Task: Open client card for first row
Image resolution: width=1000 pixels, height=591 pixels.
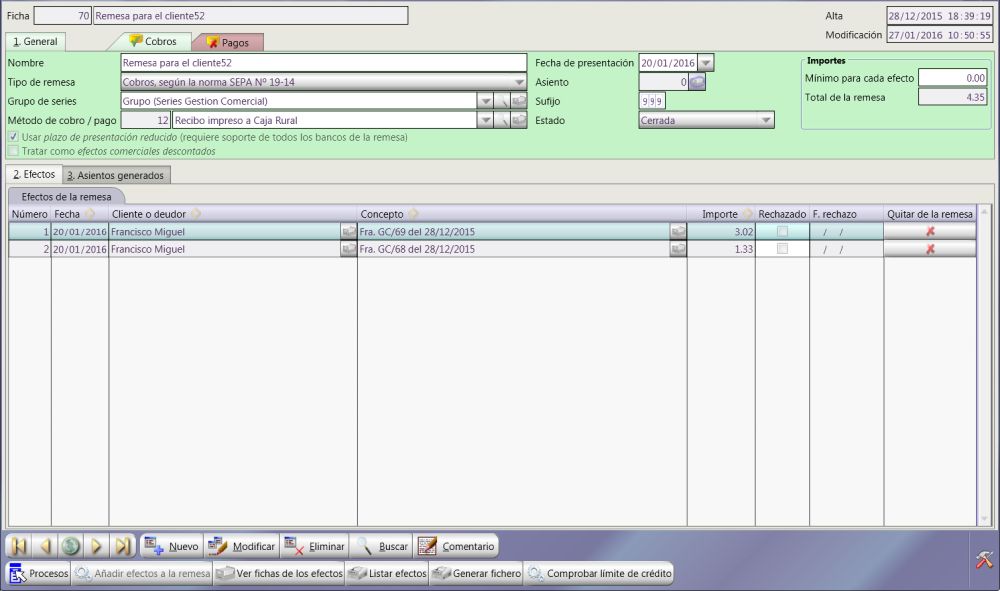Action: click(348, 231)
